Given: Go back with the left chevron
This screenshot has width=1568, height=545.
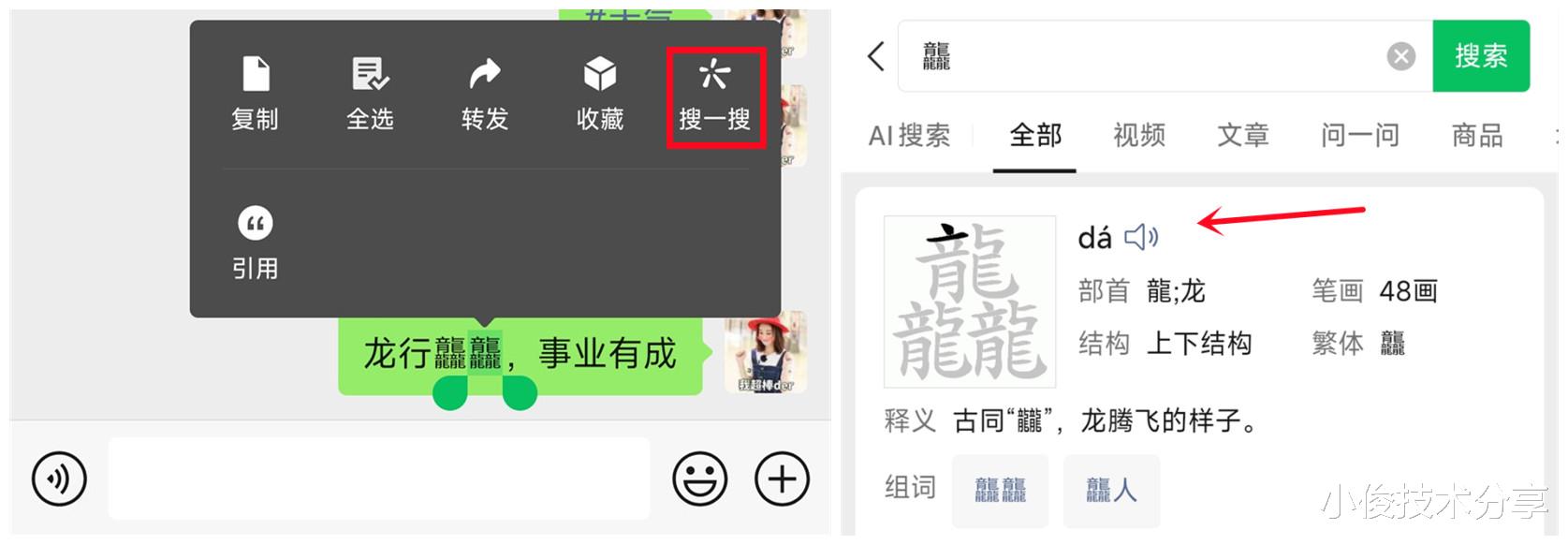Looking at the screenshot, I should (x=875, y=56).
